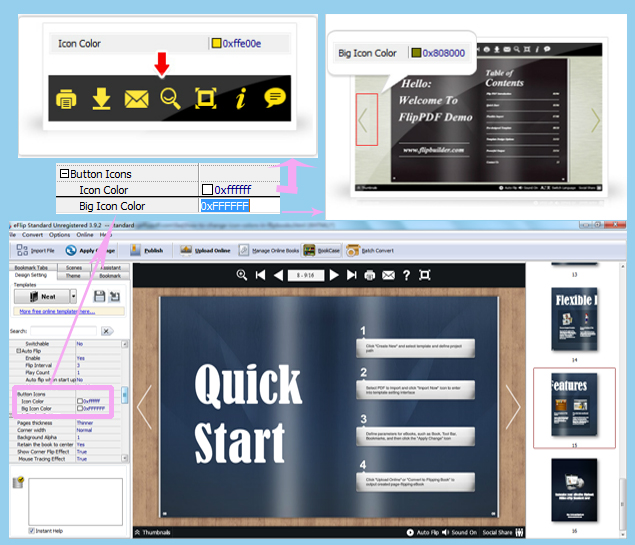Click the yellow italic info icon
This screenshot has height=545, width=635.
tap(241, 98)
